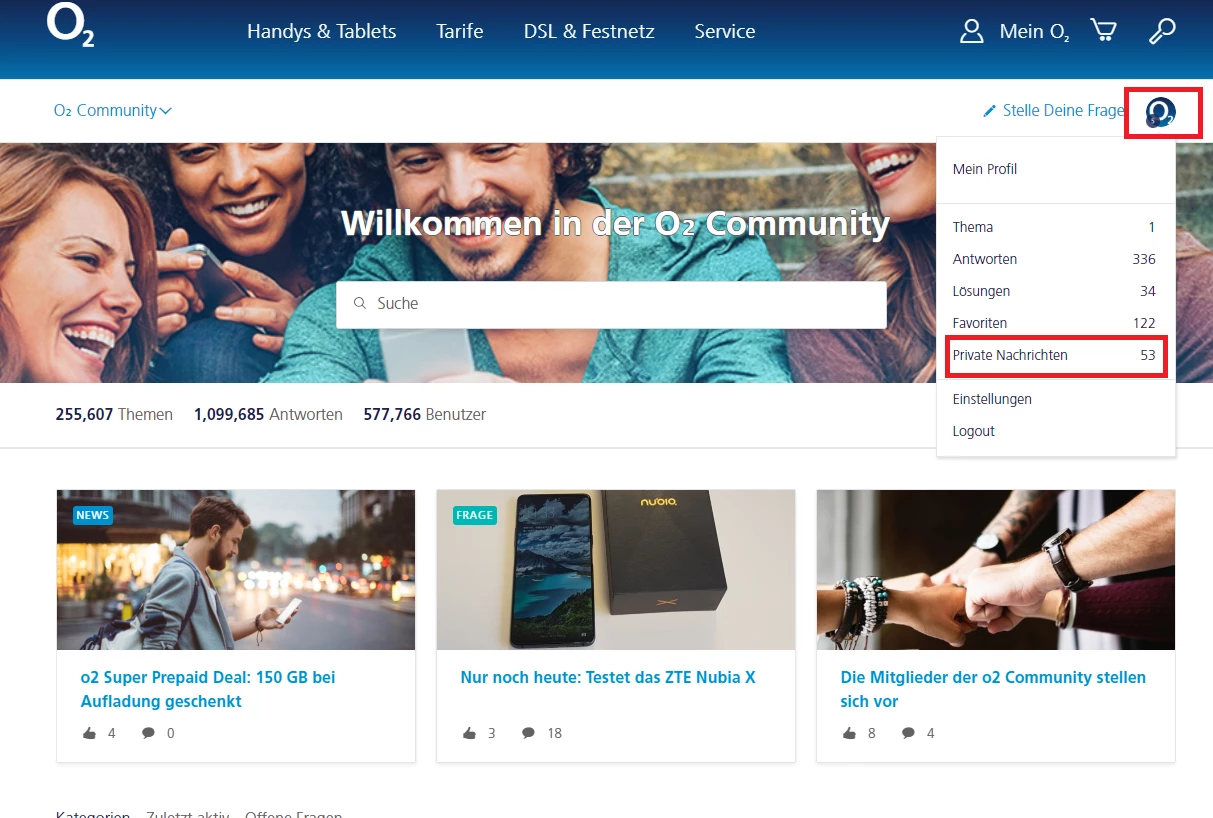This screenshot has width=1213, height=818.
Task: Click the pencil icon beside Stelle Deine Frage
Action: click(x=990, y=110)
